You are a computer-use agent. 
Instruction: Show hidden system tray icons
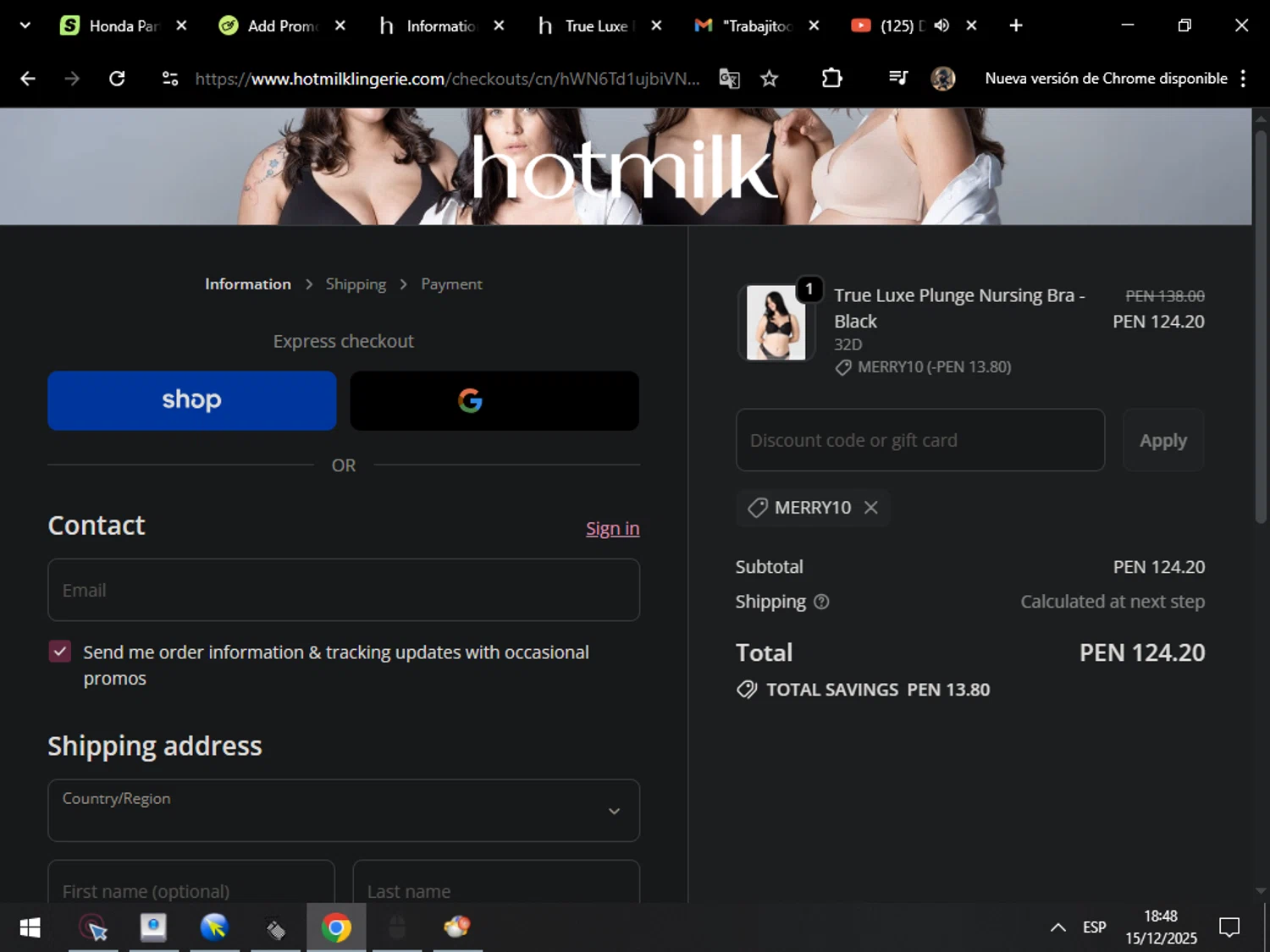coord(1058,927)
